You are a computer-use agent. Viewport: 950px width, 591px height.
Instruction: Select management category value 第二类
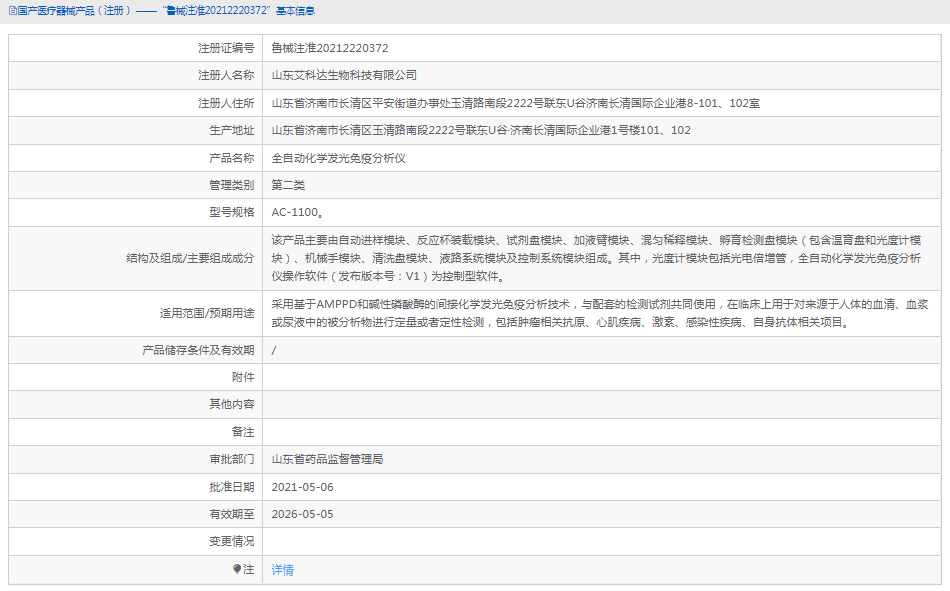[x=288, y=185]
